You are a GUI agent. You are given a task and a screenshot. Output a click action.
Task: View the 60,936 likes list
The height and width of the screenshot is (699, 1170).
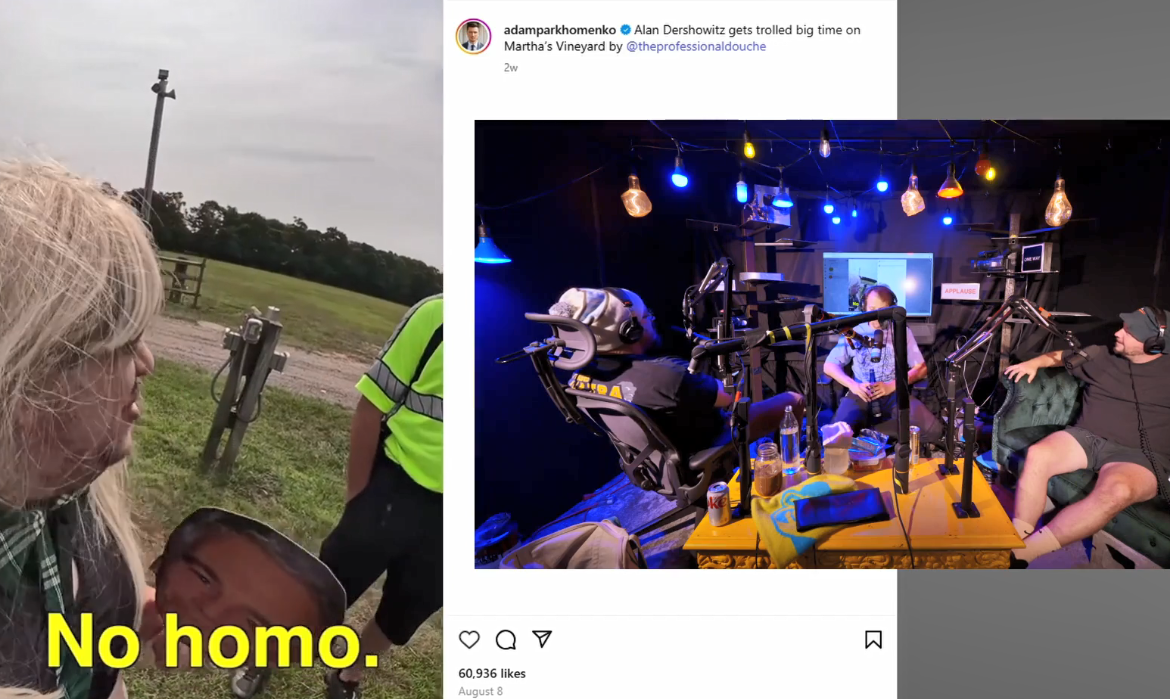(x=492, y=673)
